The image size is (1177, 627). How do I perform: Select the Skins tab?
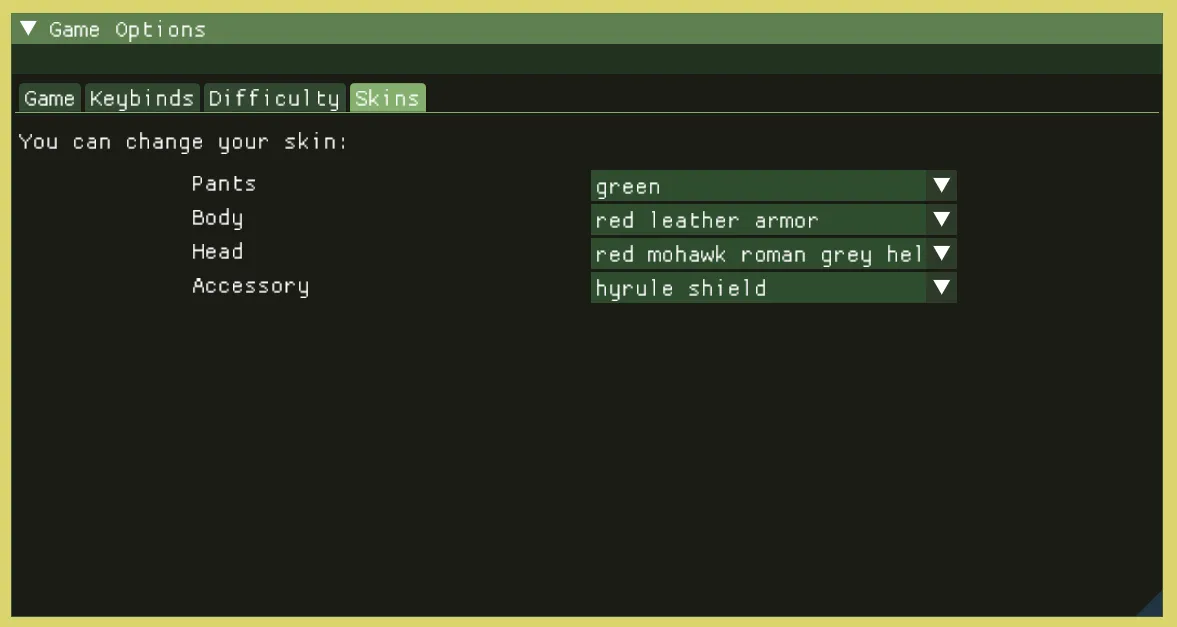387,98
